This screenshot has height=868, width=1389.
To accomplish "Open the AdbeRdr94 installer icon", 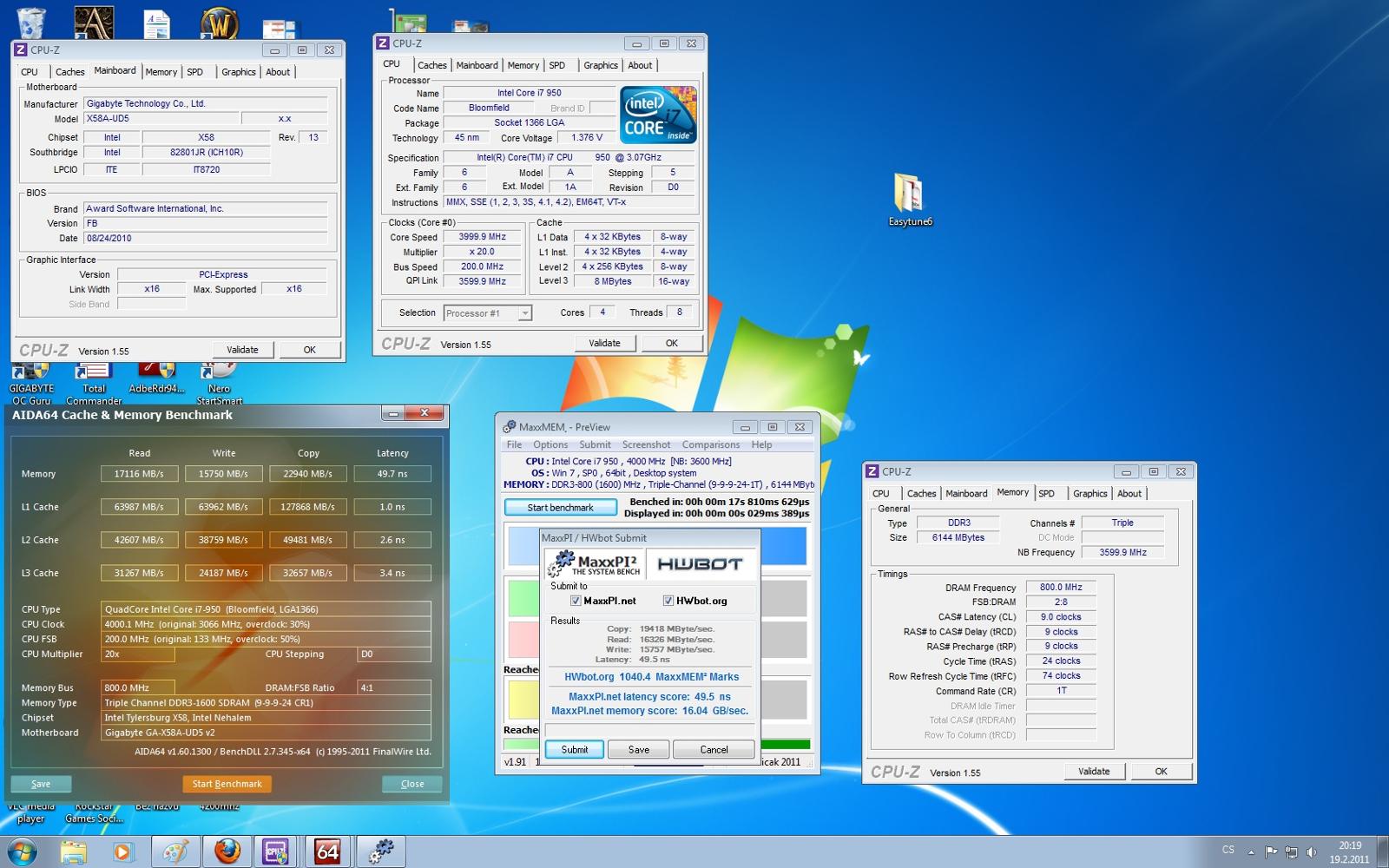I will click(156, 378).
